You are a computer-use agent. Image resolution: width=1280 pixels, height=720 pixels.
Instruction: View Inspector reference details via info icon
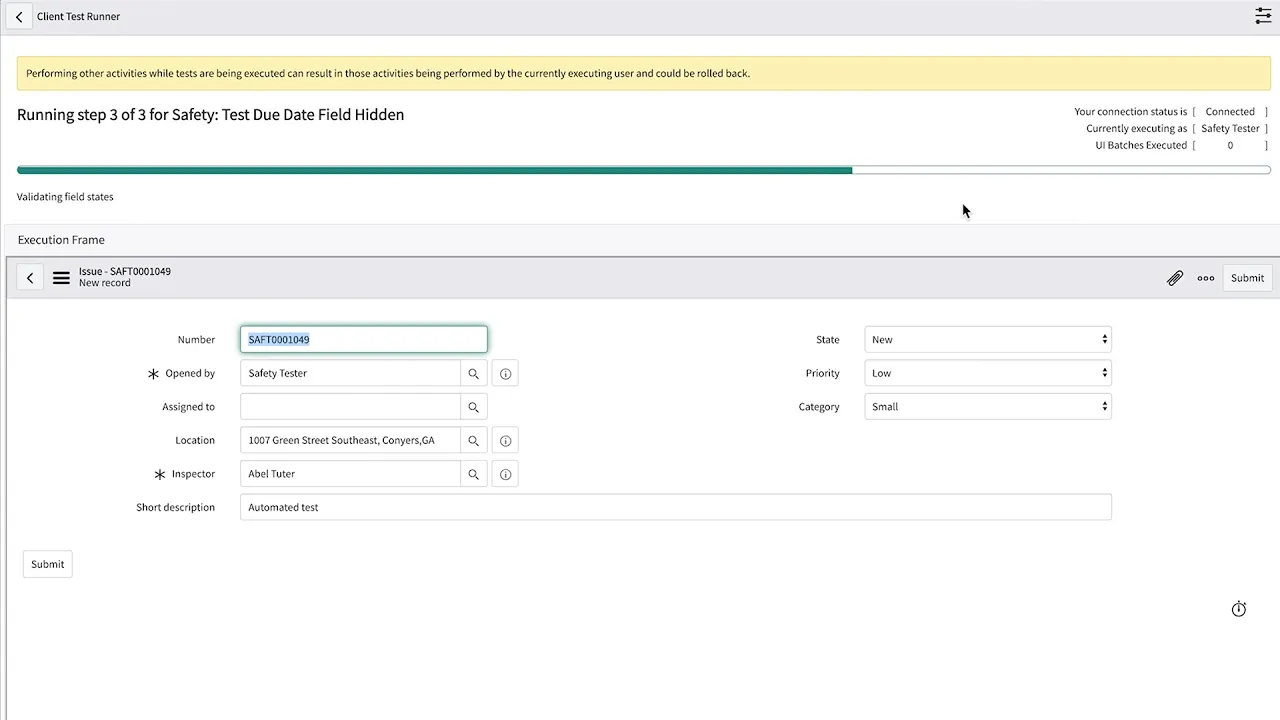pos(505,474)
